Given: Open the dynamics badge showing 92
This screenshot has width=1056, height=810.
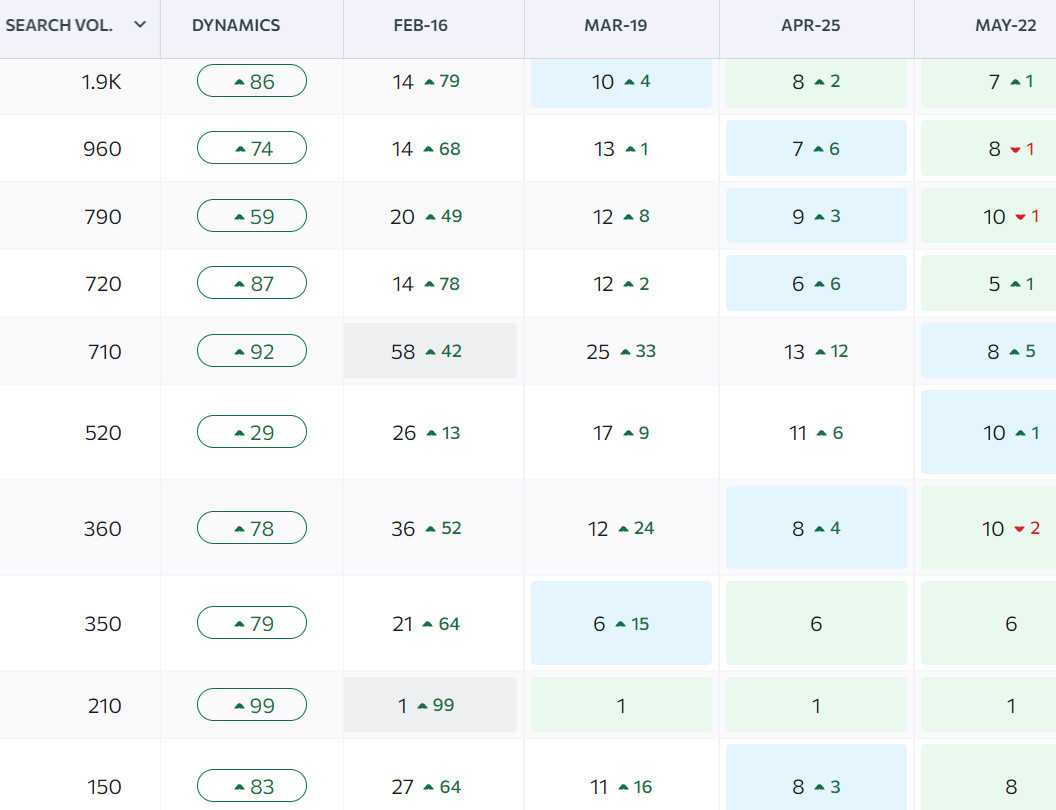Looking at the screenshot, I should click(252, 351).
